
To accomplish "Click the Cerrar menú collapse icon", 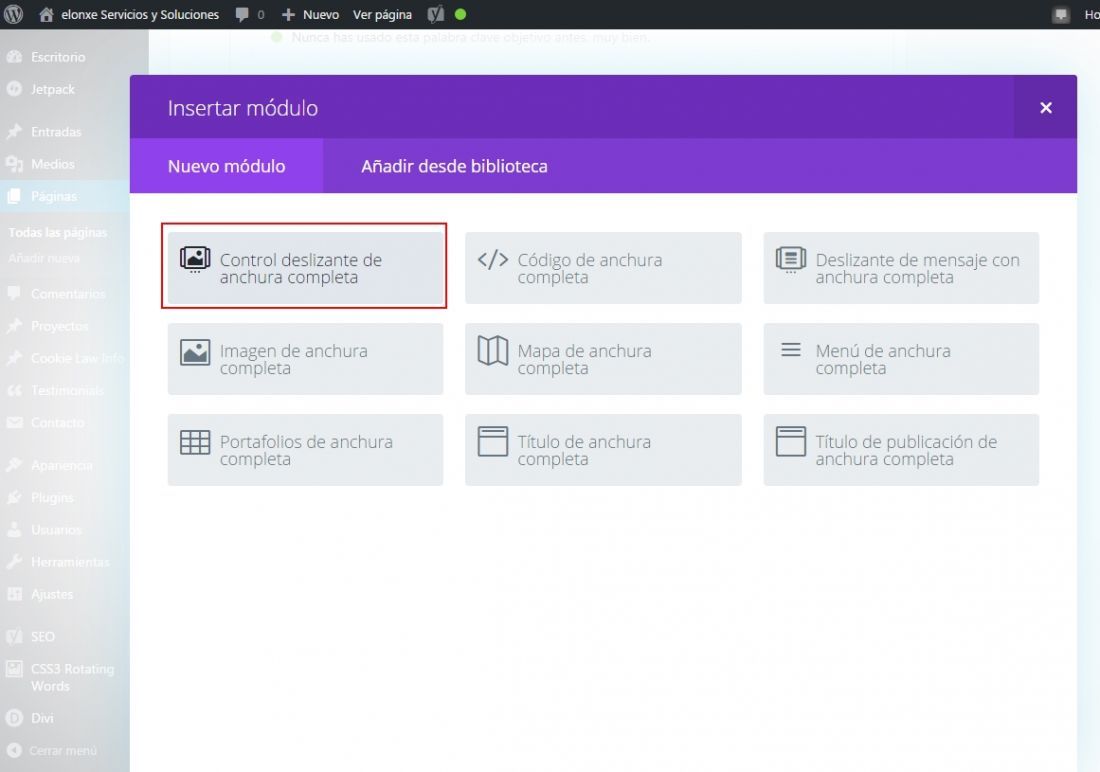I will [14, 750].
